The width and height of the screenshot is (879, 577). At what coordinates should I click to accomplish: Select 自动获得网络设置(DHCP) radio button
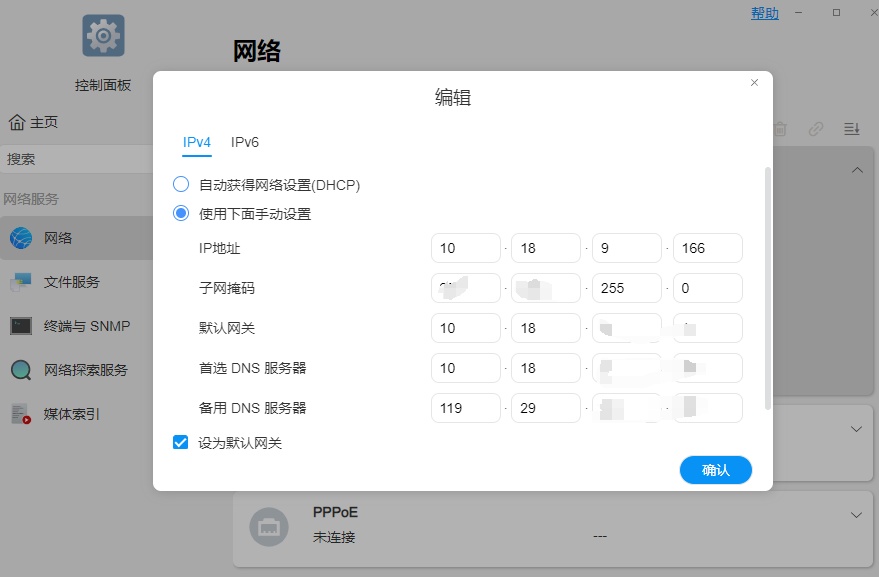(x=181, y=184)
